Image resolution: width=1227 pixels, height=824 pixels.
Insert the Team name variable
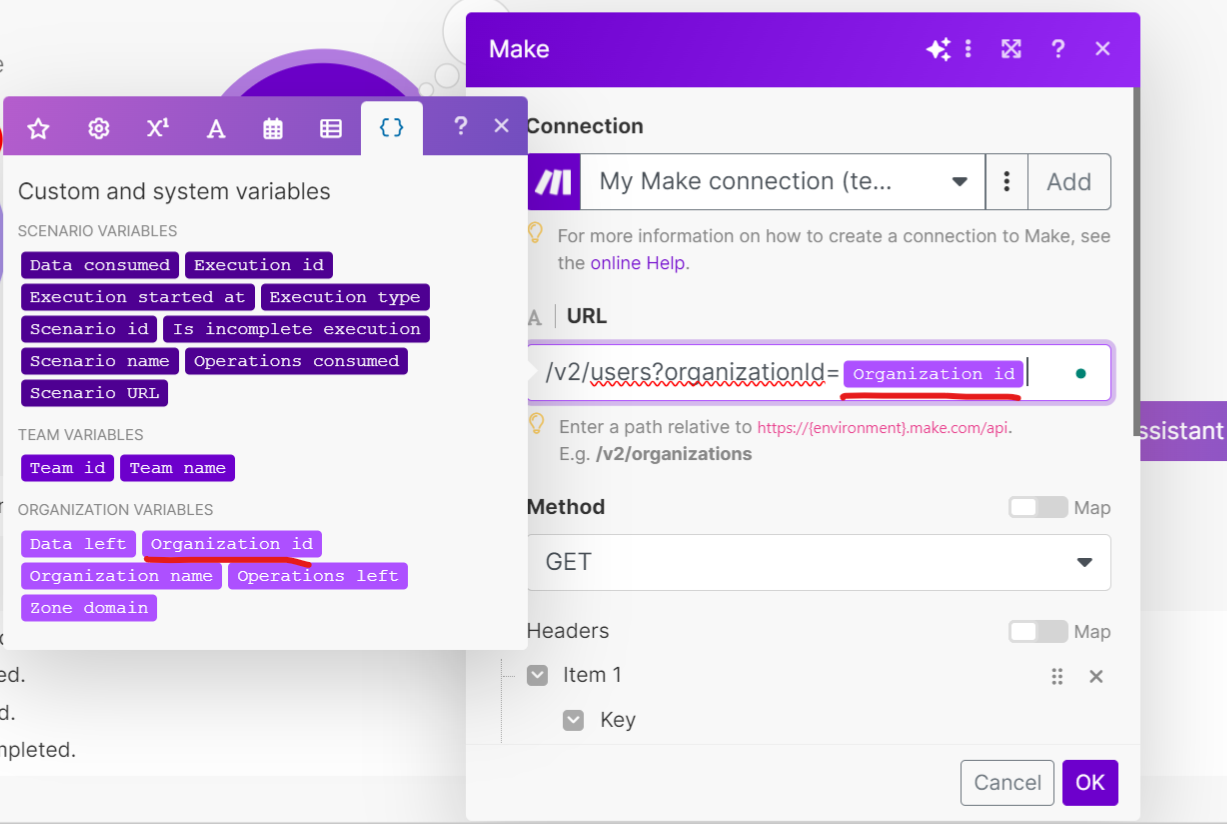point(178,468)
